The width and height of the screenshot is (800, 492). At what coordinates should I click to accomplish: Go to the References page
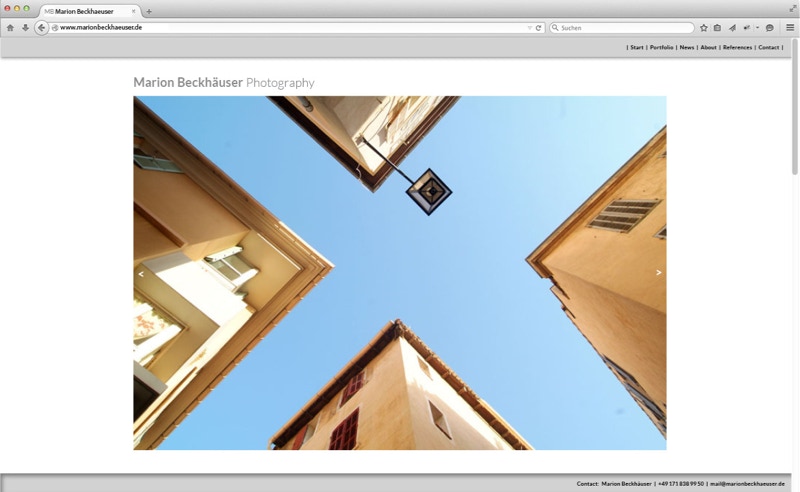point(737,47)
